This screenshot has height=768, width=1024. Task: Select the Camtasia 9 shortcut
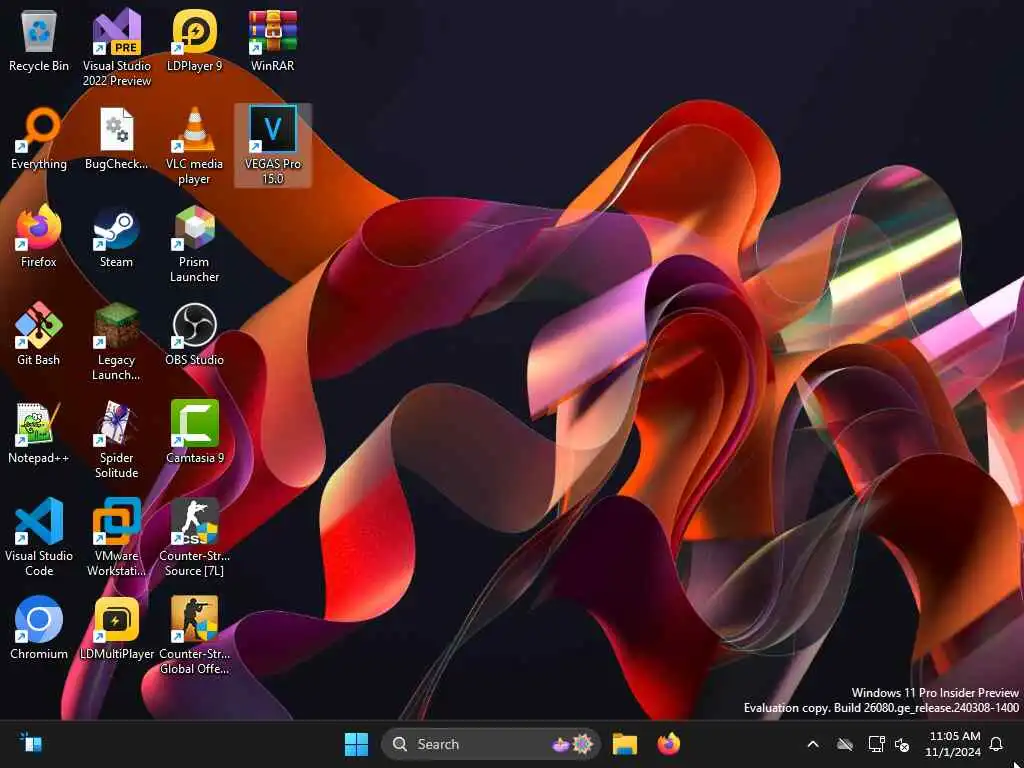(194, 432)
